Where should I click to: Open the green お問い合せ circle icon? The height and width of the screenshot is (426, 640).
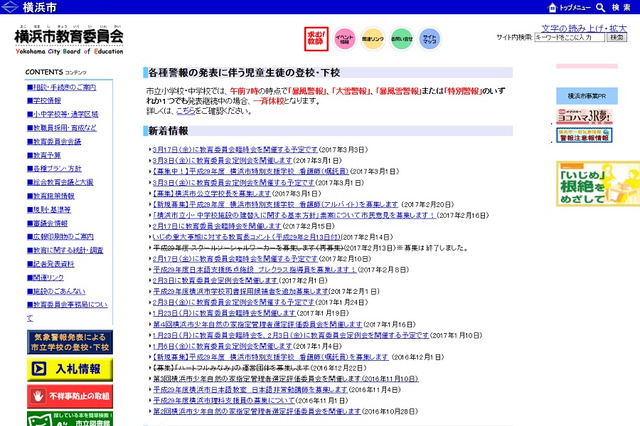(402, 39)
